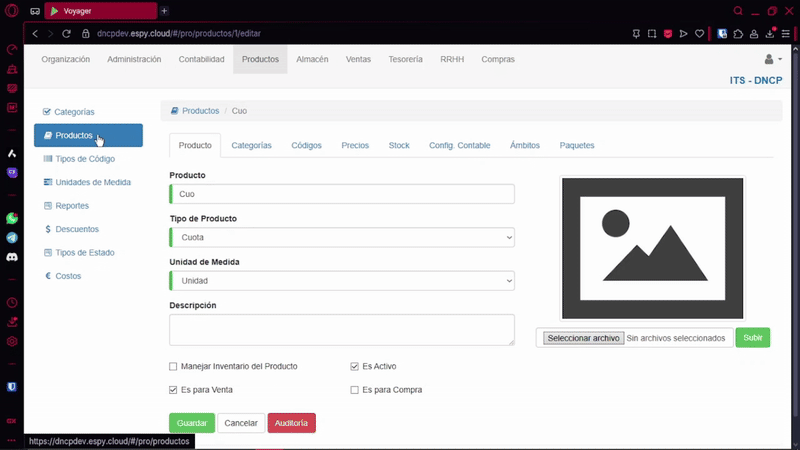Click the heart bookmark icon in address bar
The height and width of the screenshot is (450, 800).
pos(699,33)
